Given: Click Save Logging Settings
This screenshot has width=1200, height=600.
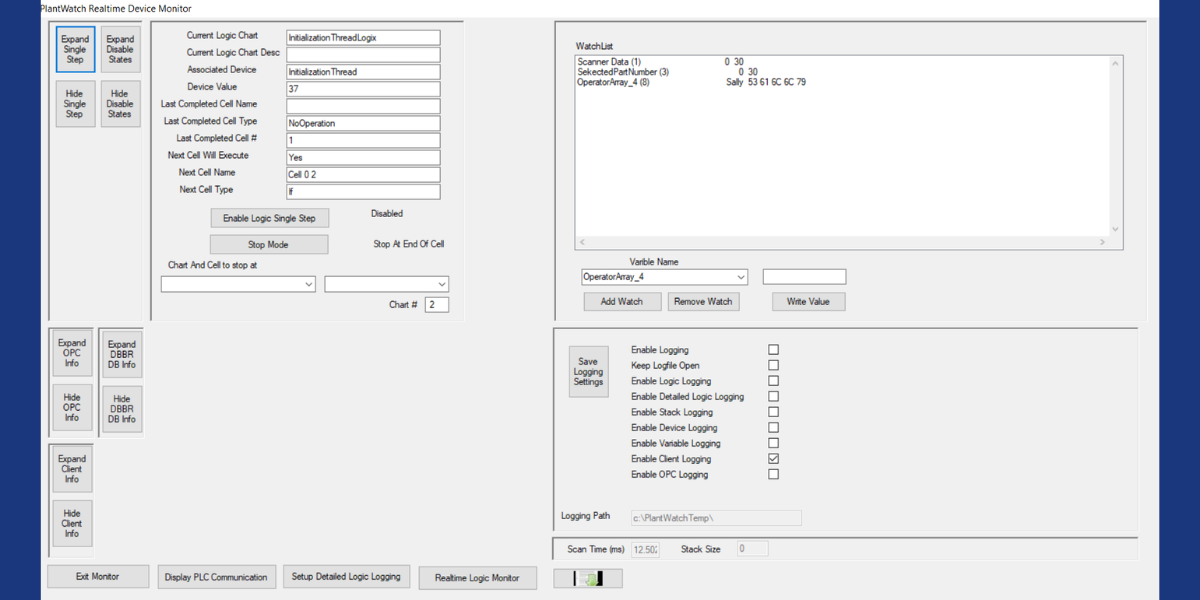Looking at the screenshot, I should 588,371.
